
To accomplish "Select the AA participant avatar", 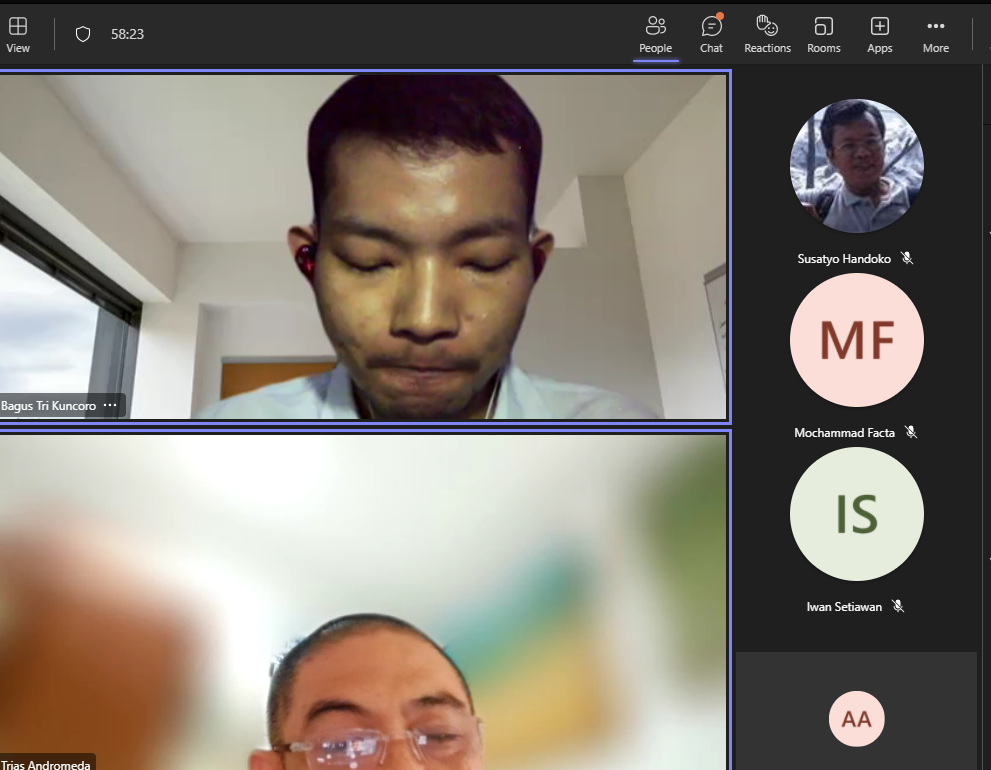I will [856, 718].
